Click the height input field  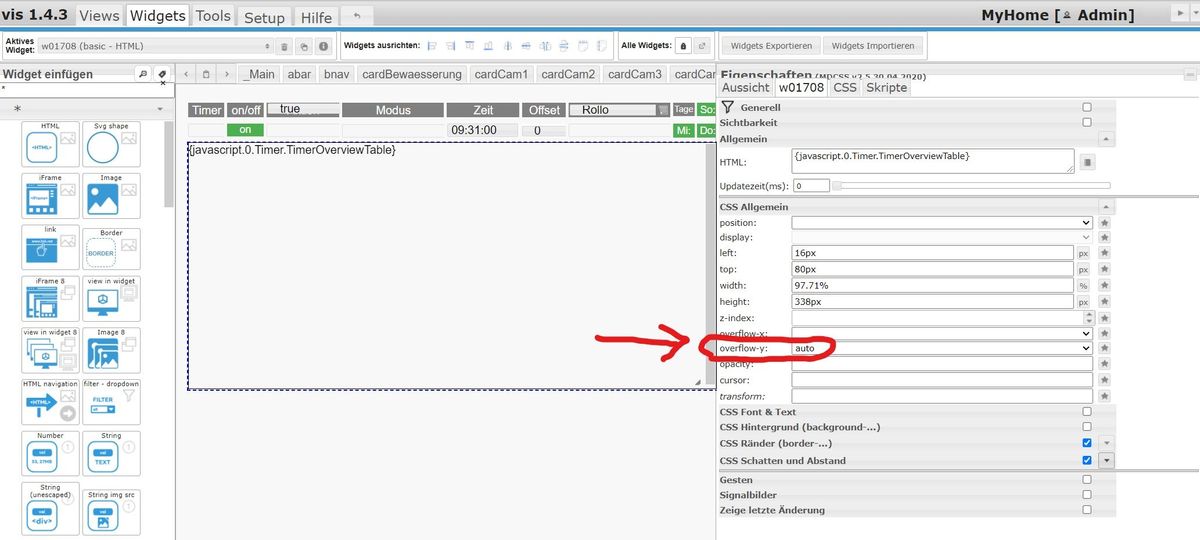tap(932, 301)
